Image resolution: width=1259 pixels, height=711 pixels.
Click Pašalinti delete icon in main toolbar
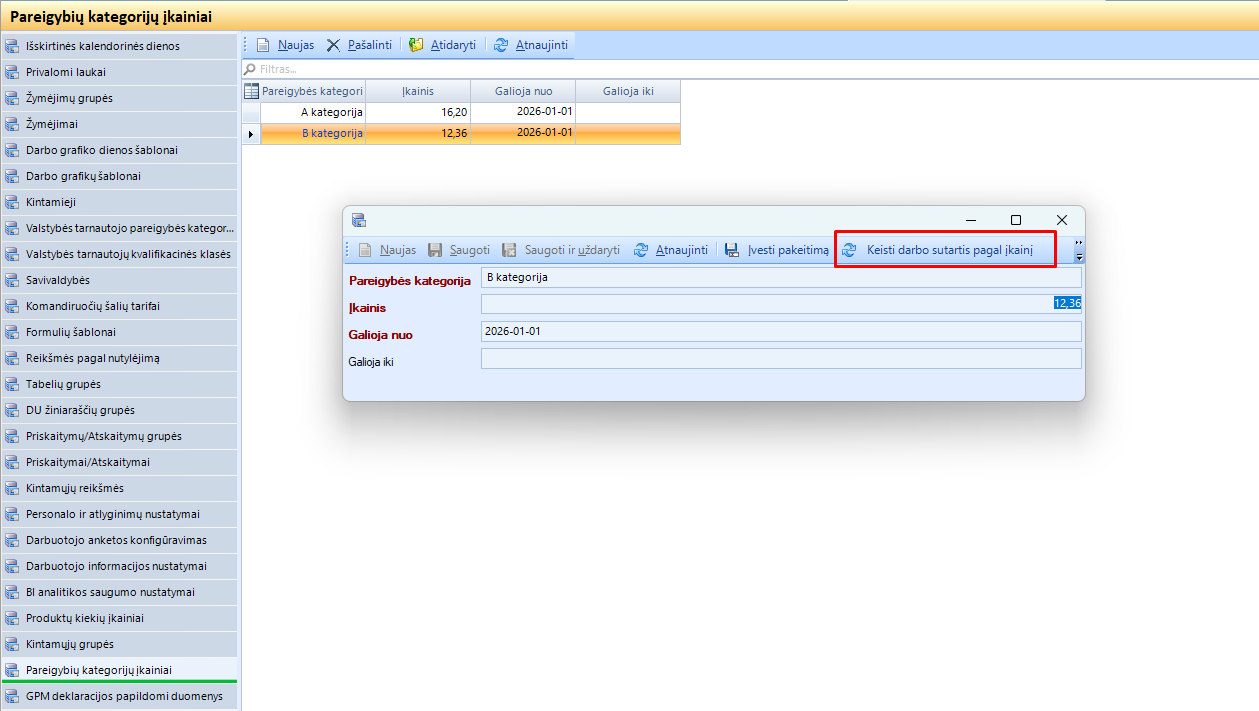tap(333, 45)
